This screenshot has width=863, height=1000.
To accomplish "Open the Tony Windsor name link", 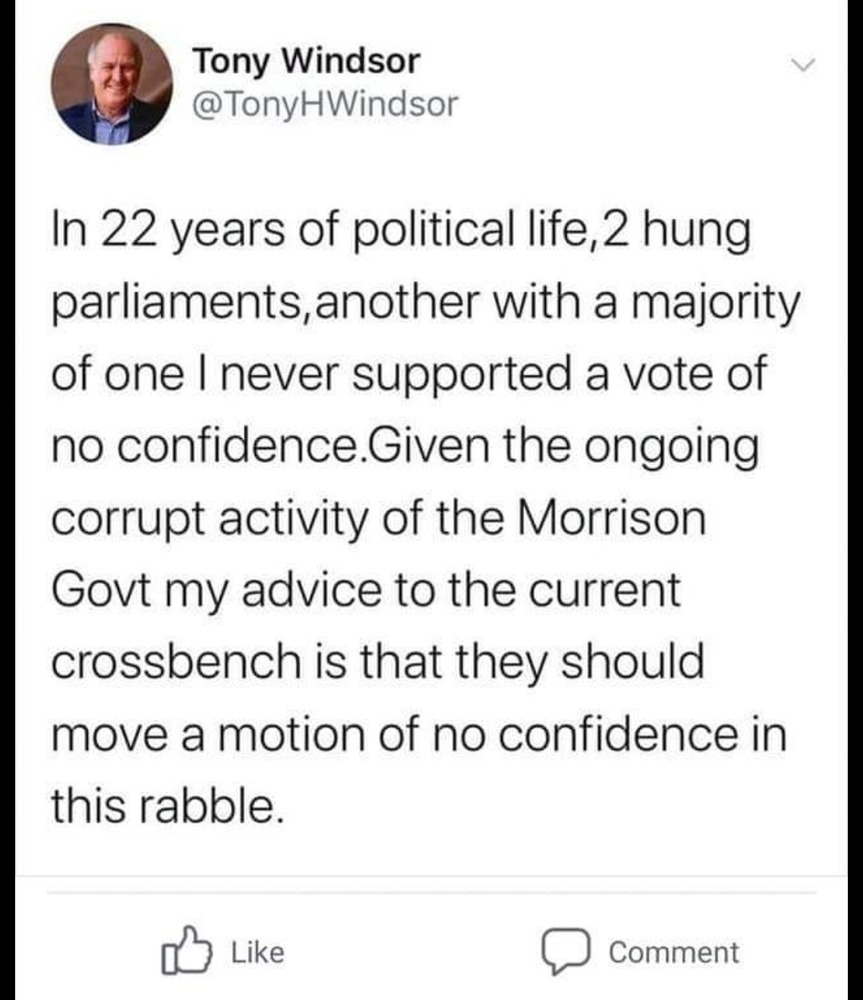I will pyautogui.click(x=306, y=61).
